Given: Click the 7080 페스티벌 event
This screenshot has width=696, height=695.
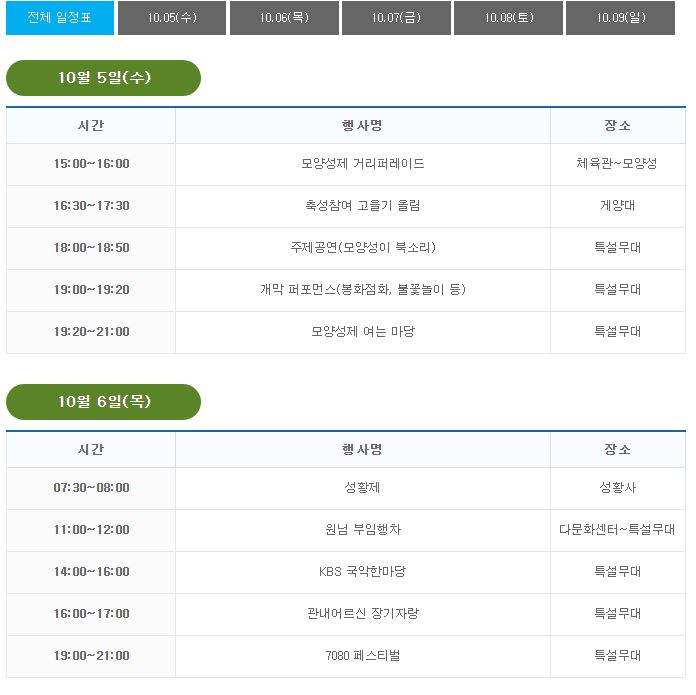Looking at the screenshot, I should [x=362, y=656].
